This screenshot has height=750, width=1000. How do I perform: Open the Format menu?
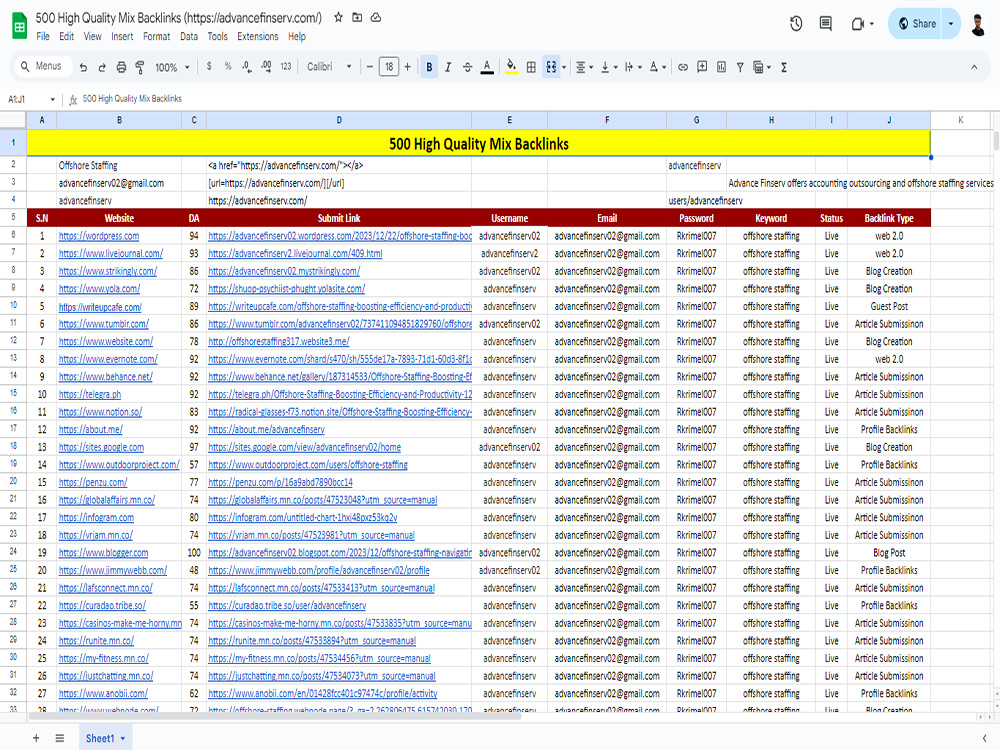point(156,36)
